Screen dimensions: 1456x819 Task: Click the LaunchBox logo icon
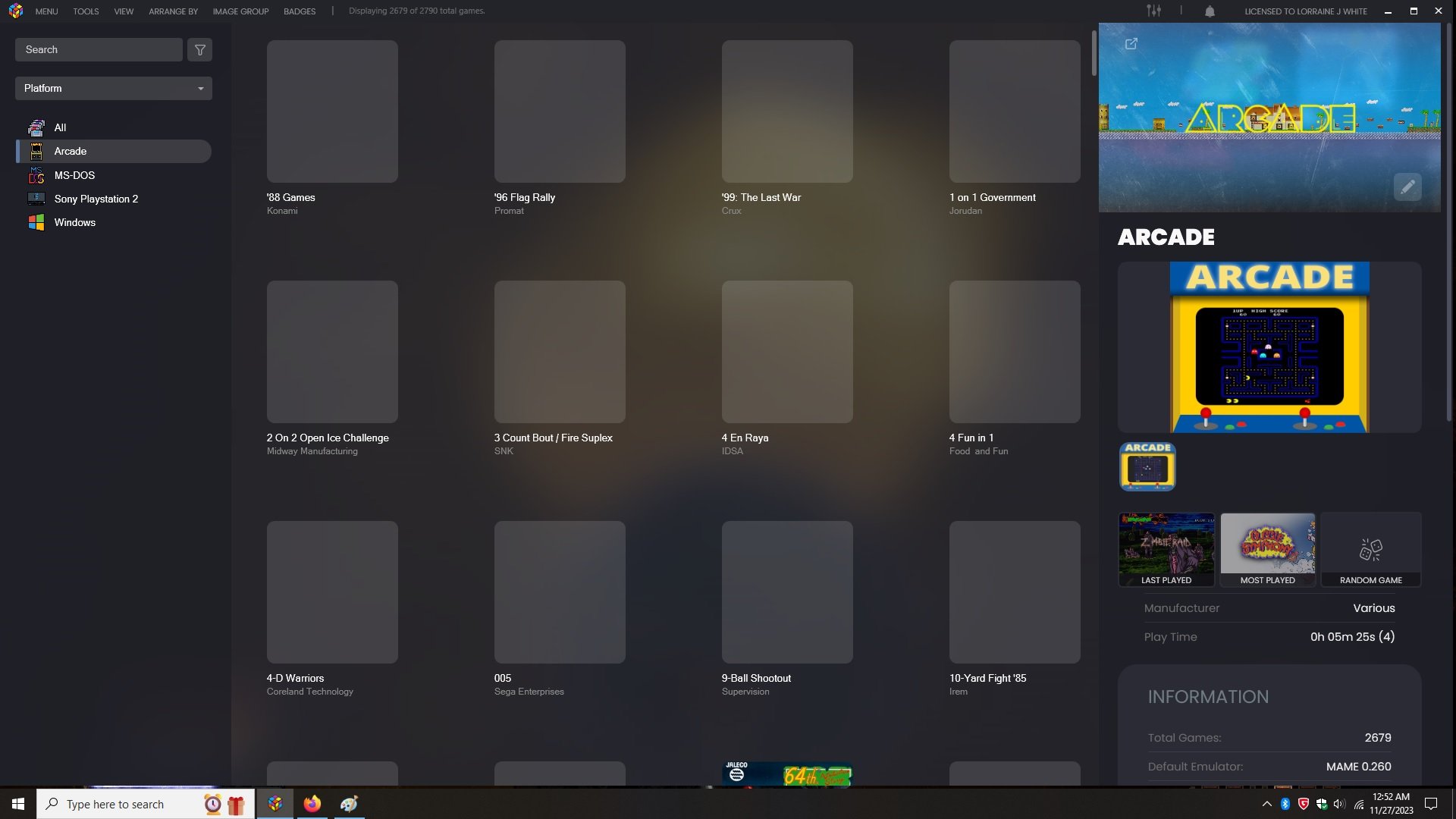tap(16, 11)
